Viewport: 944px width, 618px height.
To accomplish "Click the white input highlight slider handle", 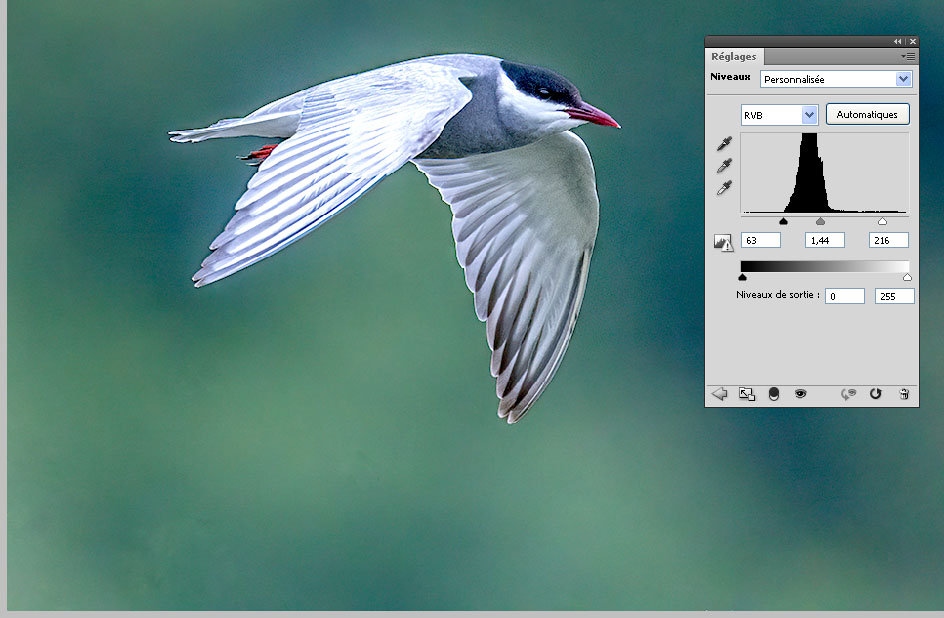I will tap(882, 221).
